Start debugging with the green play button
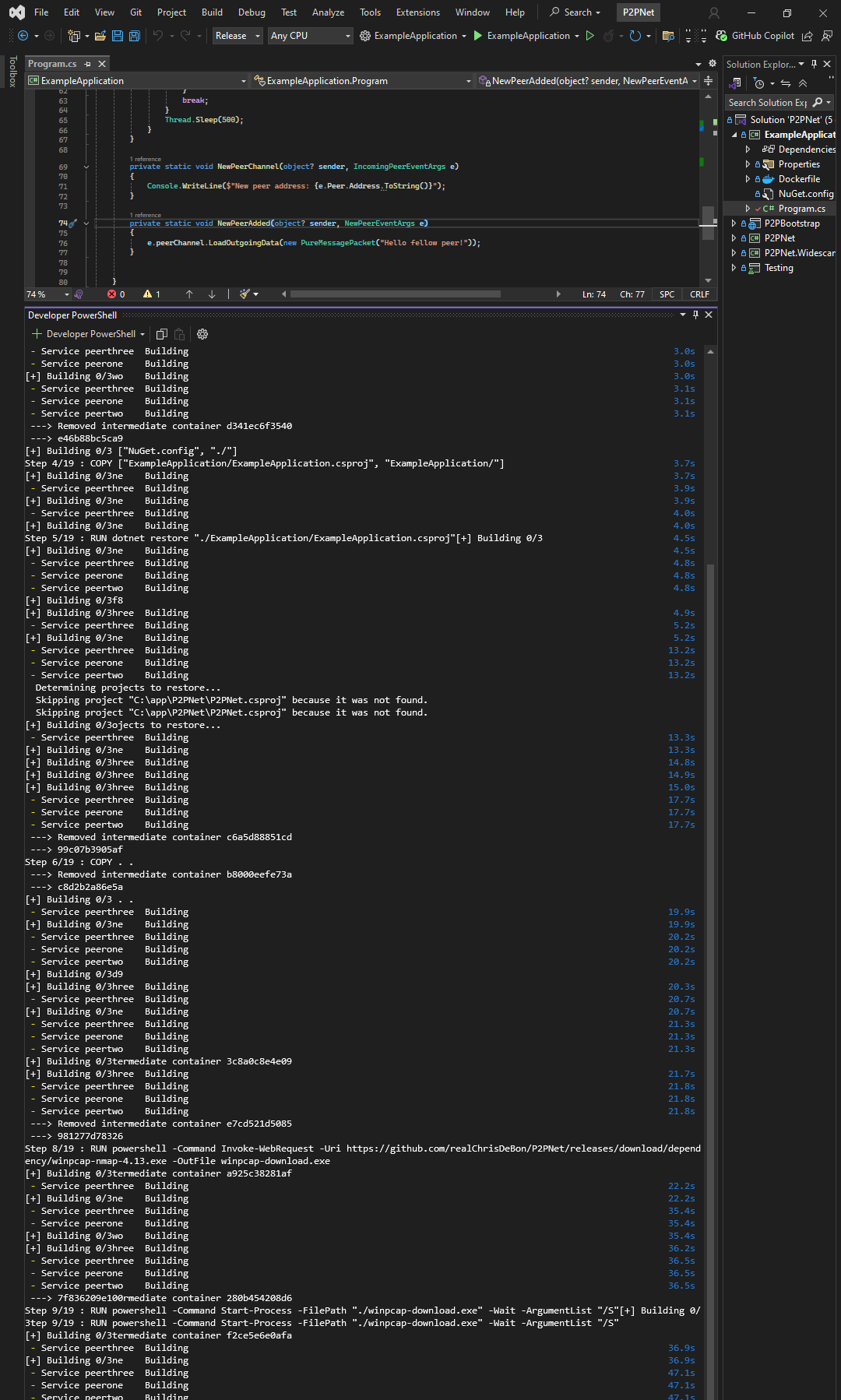841x1400 pixels. point(478,36)
